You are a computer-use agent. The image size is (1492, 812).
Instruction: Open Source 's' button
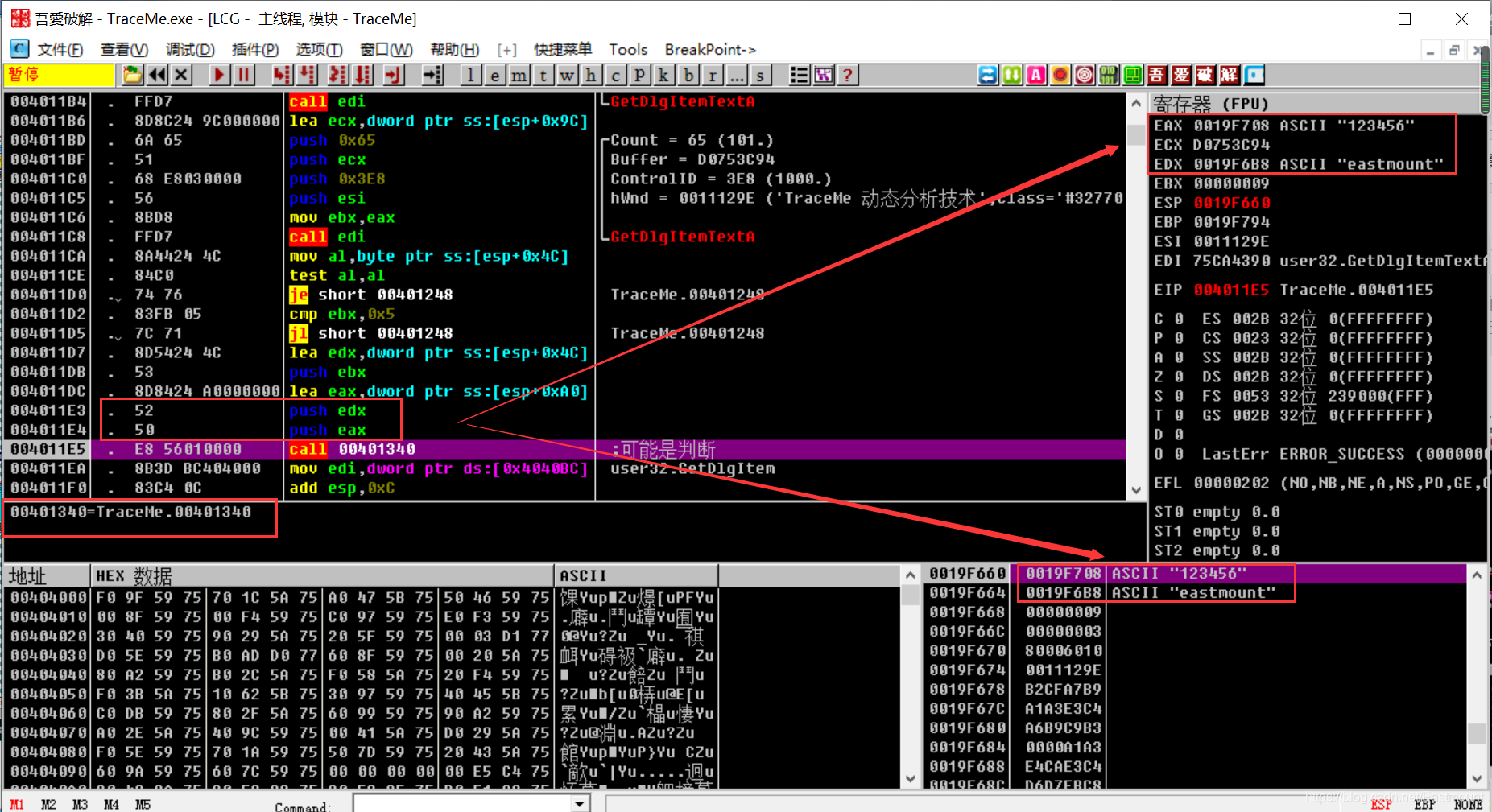760,75
